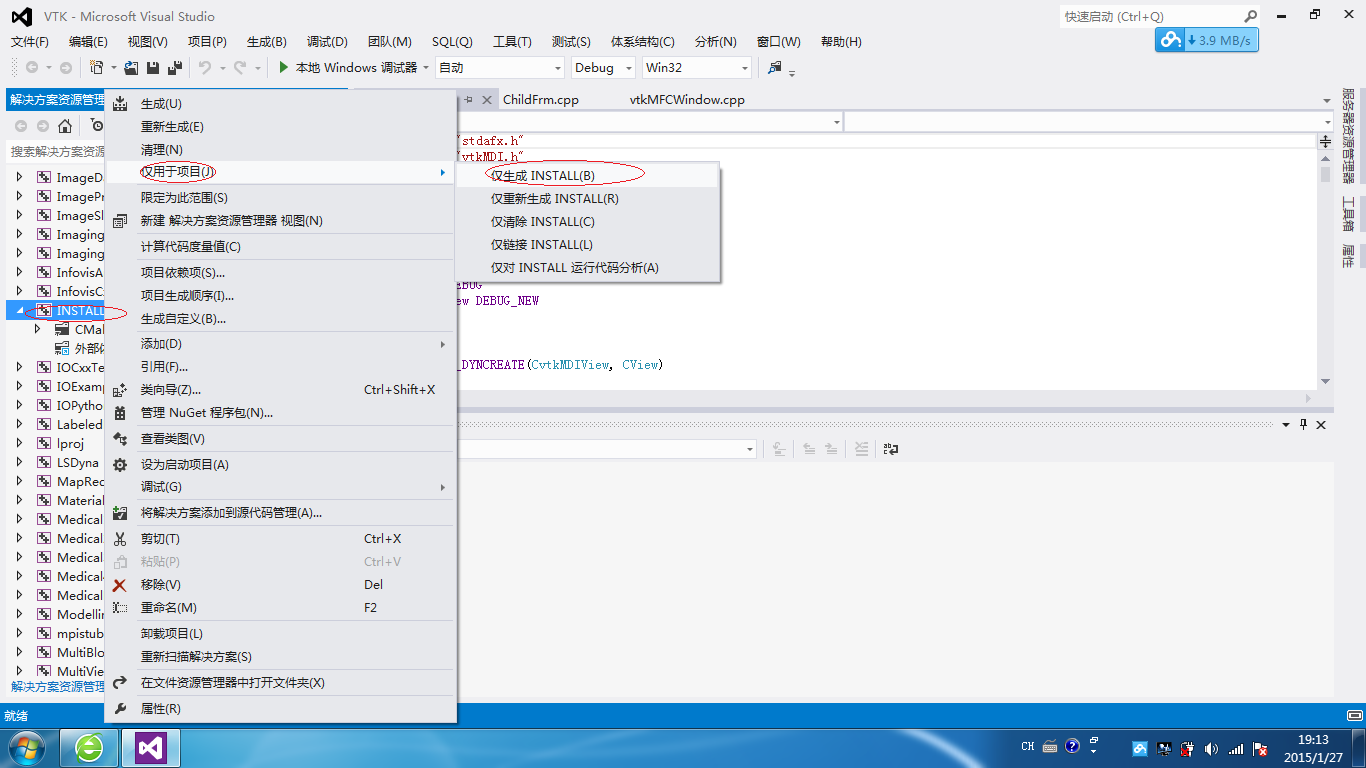Click the gear icon beside 设为启动项目(A)

120,465
